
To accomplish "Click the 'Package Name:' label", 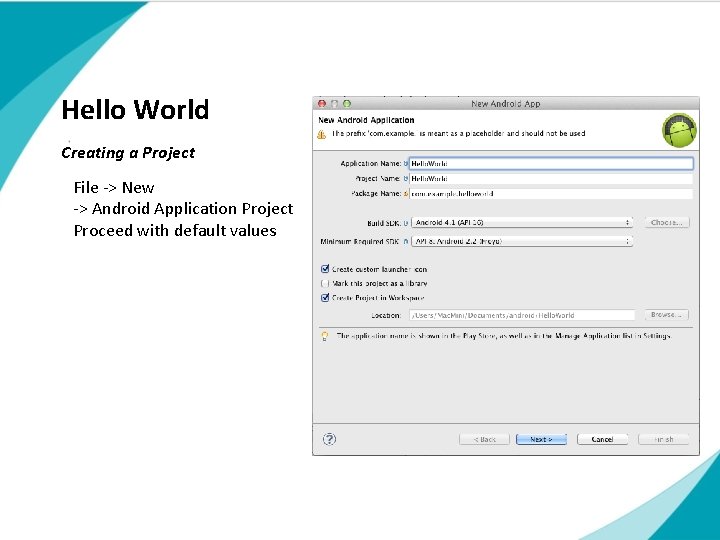I will pos(376,194).
